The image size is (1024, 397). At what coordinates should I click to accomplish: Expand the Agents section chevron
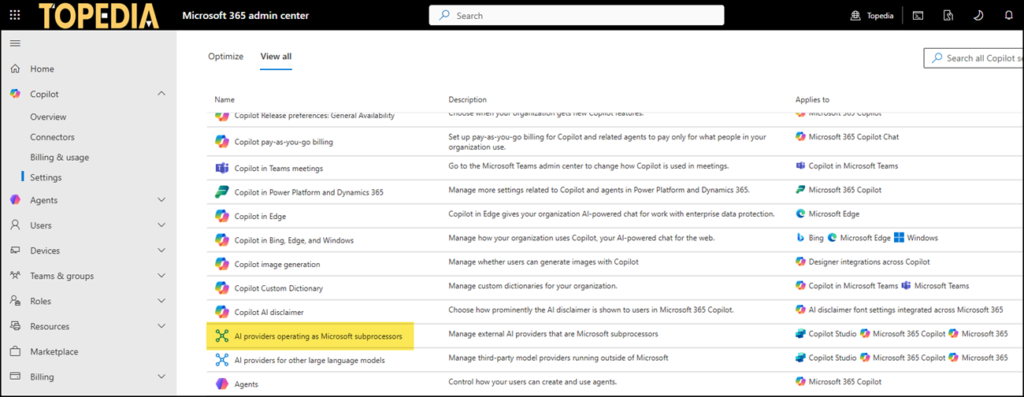[161, 200]
